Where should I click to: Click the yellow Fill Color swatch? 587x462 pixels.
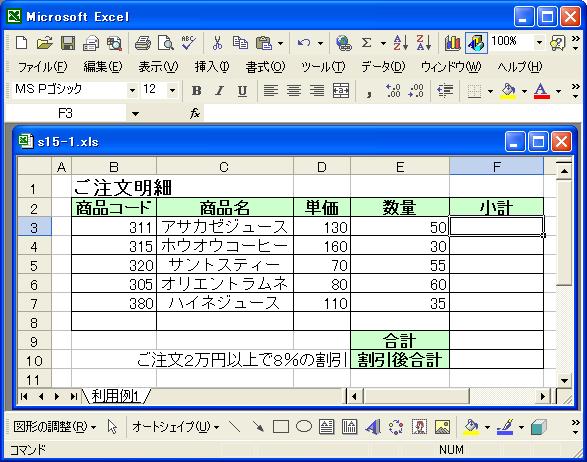508,91
